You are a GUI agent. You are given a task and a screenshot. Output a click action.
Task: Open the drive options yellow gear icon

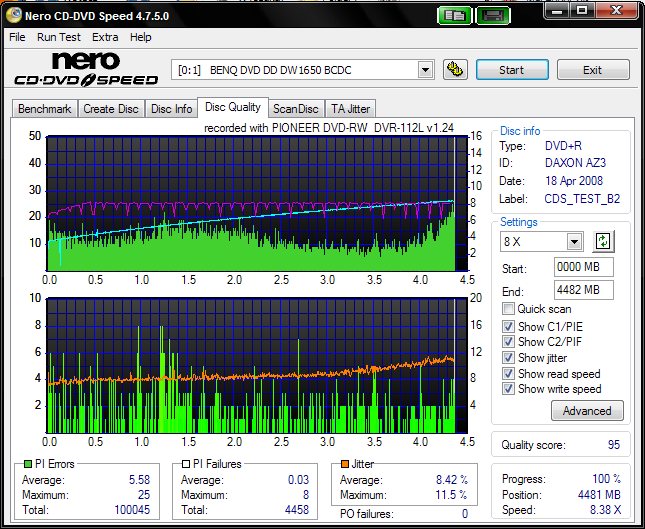click(x=455, y=70)
